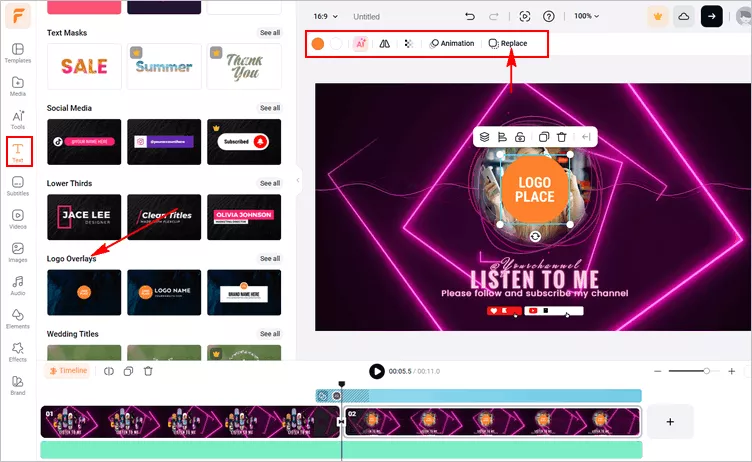Open the Subtitles tab in sidebar
752x462 pixels.
[18, 186]
